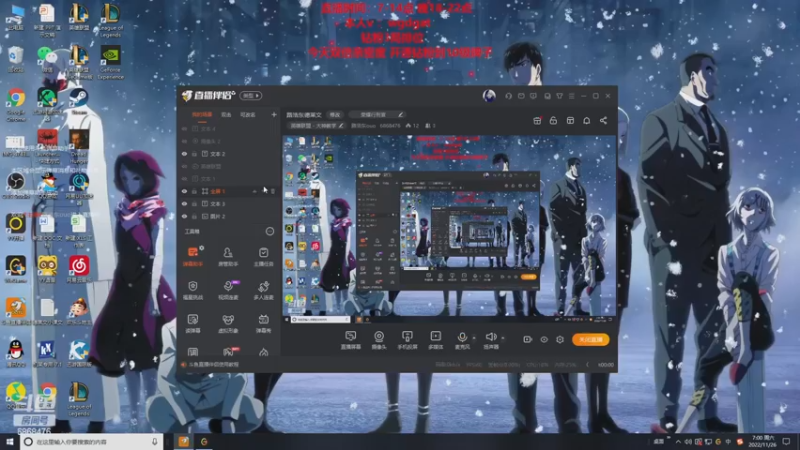Toggle visibility of 全屏 1 layer
The height and width of the screenshot is (450, 800).
click(x=184, y=191)
